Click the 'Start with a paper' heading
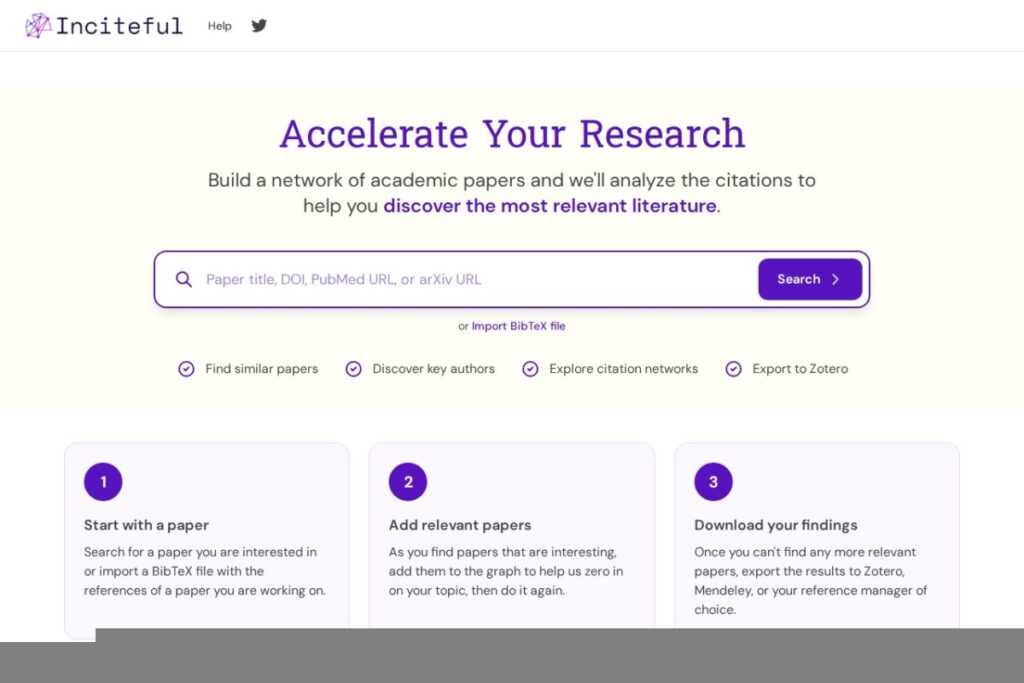Image resolution: width=1024 pixels, height=683 pixels. click(x=146, y=525)
